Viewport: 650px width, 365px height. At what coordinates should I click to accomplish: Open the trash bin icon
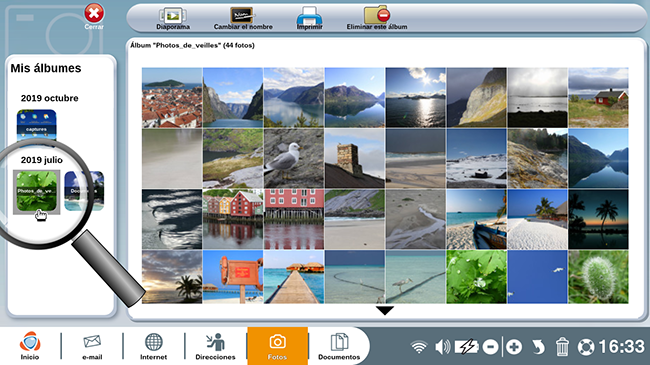coord(562,347)
